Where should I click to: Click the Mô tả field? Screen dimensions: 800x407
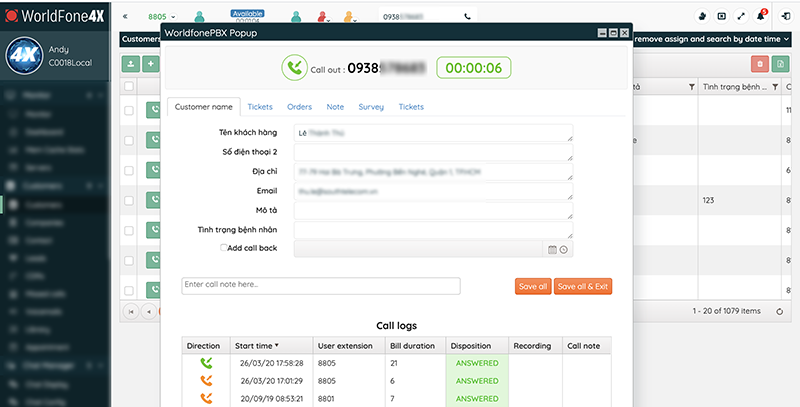pos(433,211)
